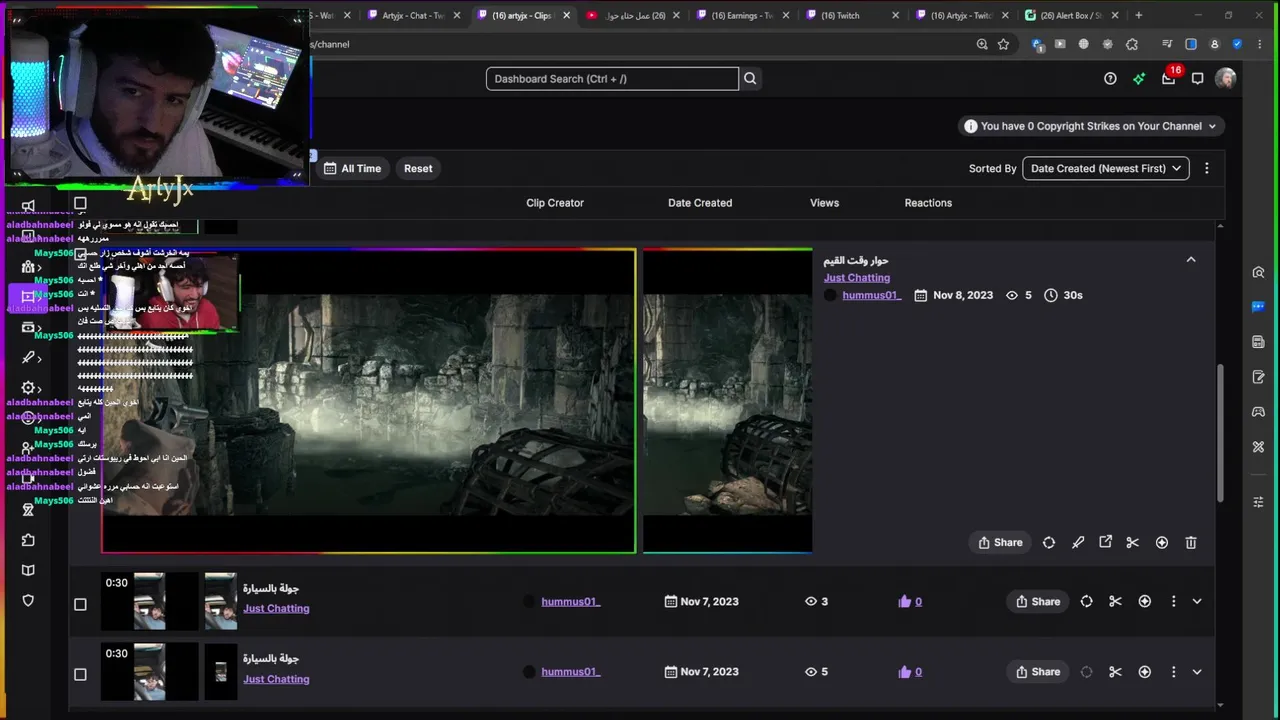Click the plus-circle icon in the expanded clip
Image resolution: width=1280 pixels, height=720 pixels.
point(1161,542)
